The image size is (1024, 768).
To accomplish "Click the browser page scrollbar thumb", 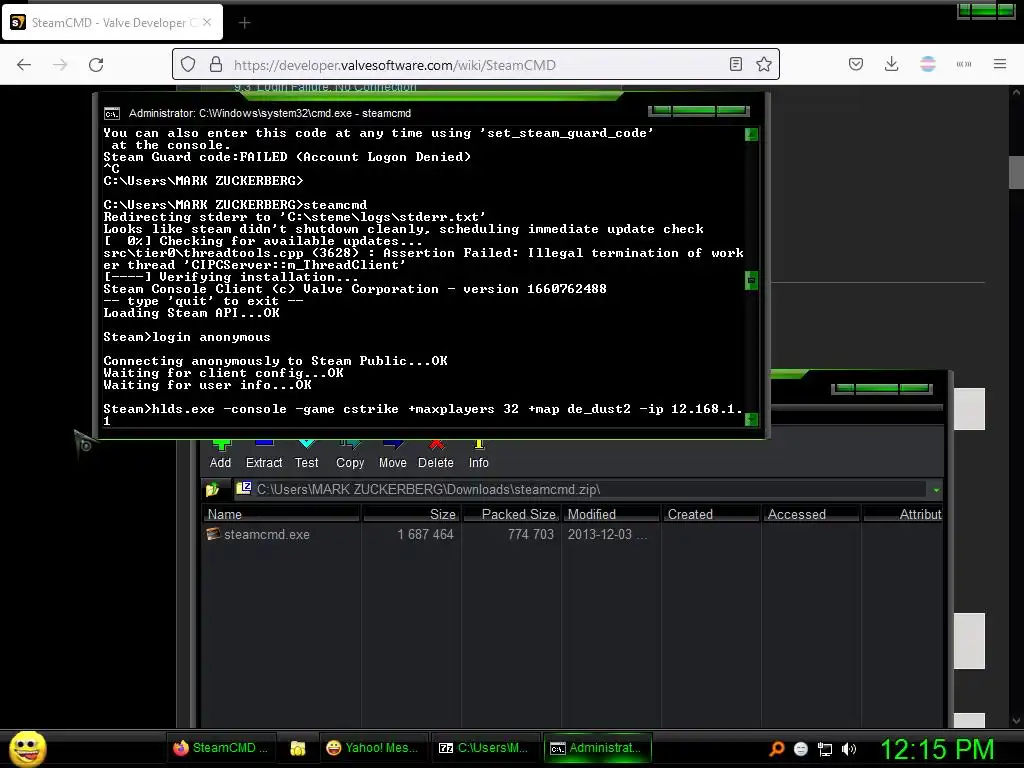I will pyautogui.click(x=1016, y=172).
